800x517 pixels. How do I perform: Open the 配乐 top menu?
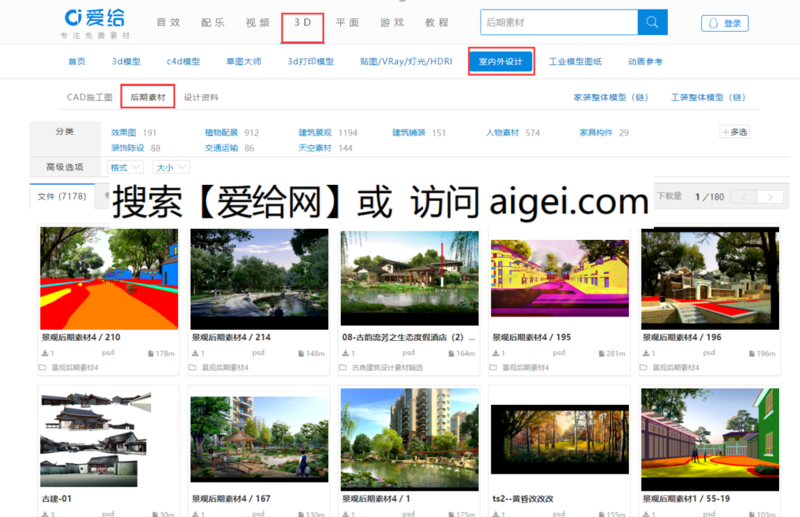[213, 22]
